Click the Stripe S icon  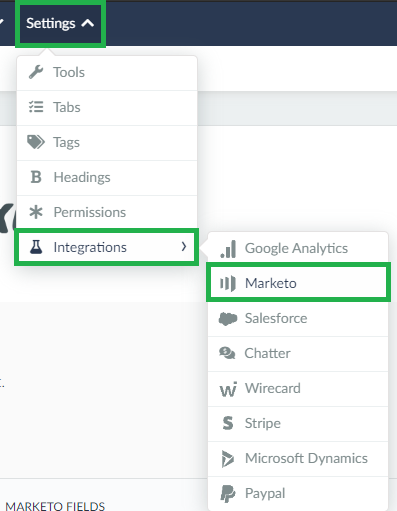tap(228, 423)
